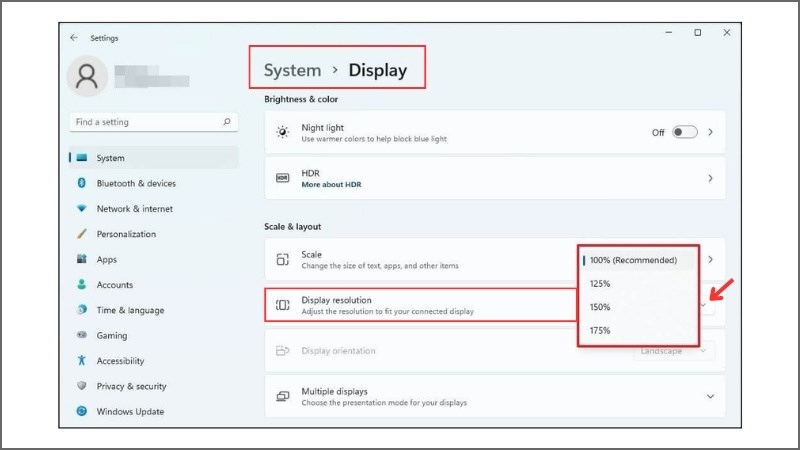Viewport: 800px width, 450px height.
Task: Expand the Multiple displays section
Action: pos(710,396)
